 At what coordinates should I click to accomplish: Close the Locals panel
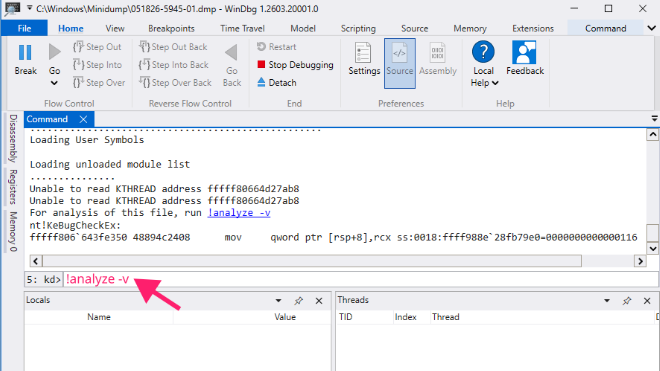[x=319, y=301]
